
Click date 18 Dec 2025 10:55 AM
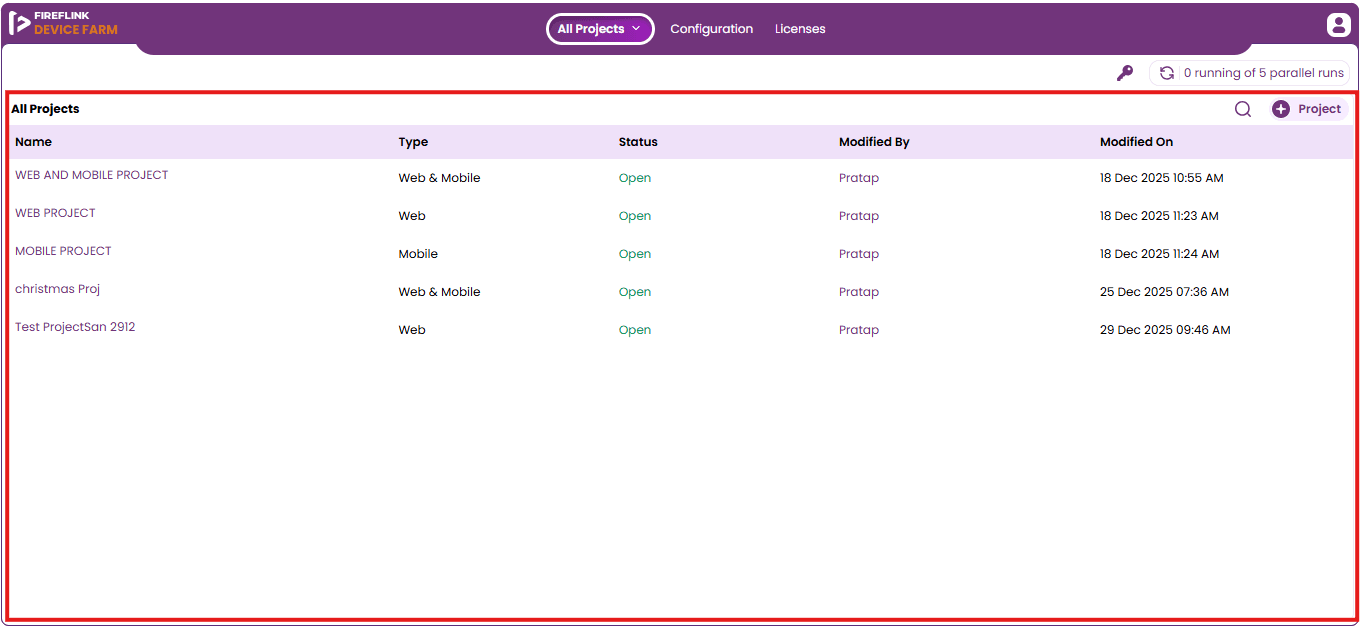pyautogui.click(x=1161, y=178)
